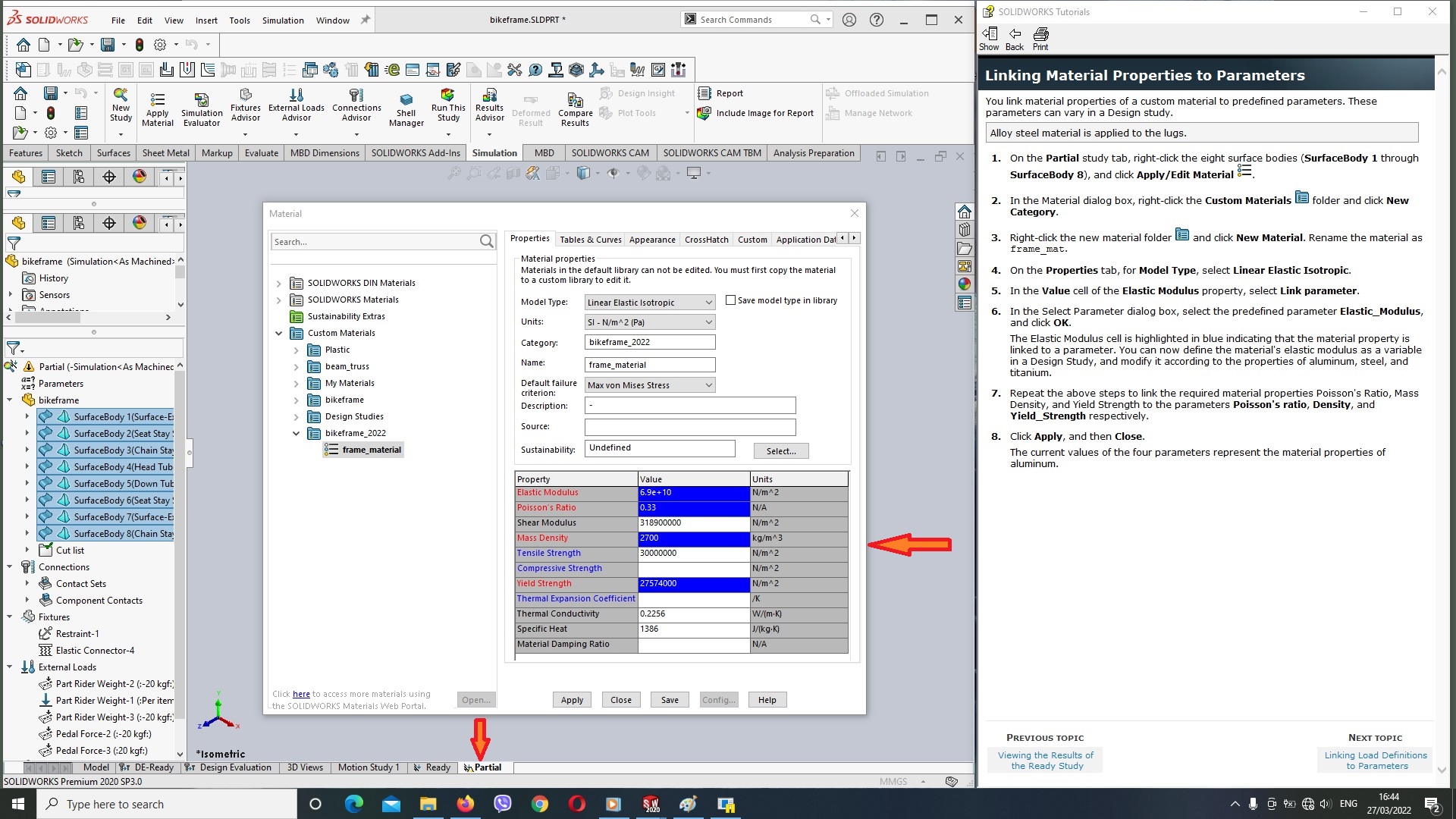Open Firefox from the taskbar

pyautogui.click(x=465, y=804)
